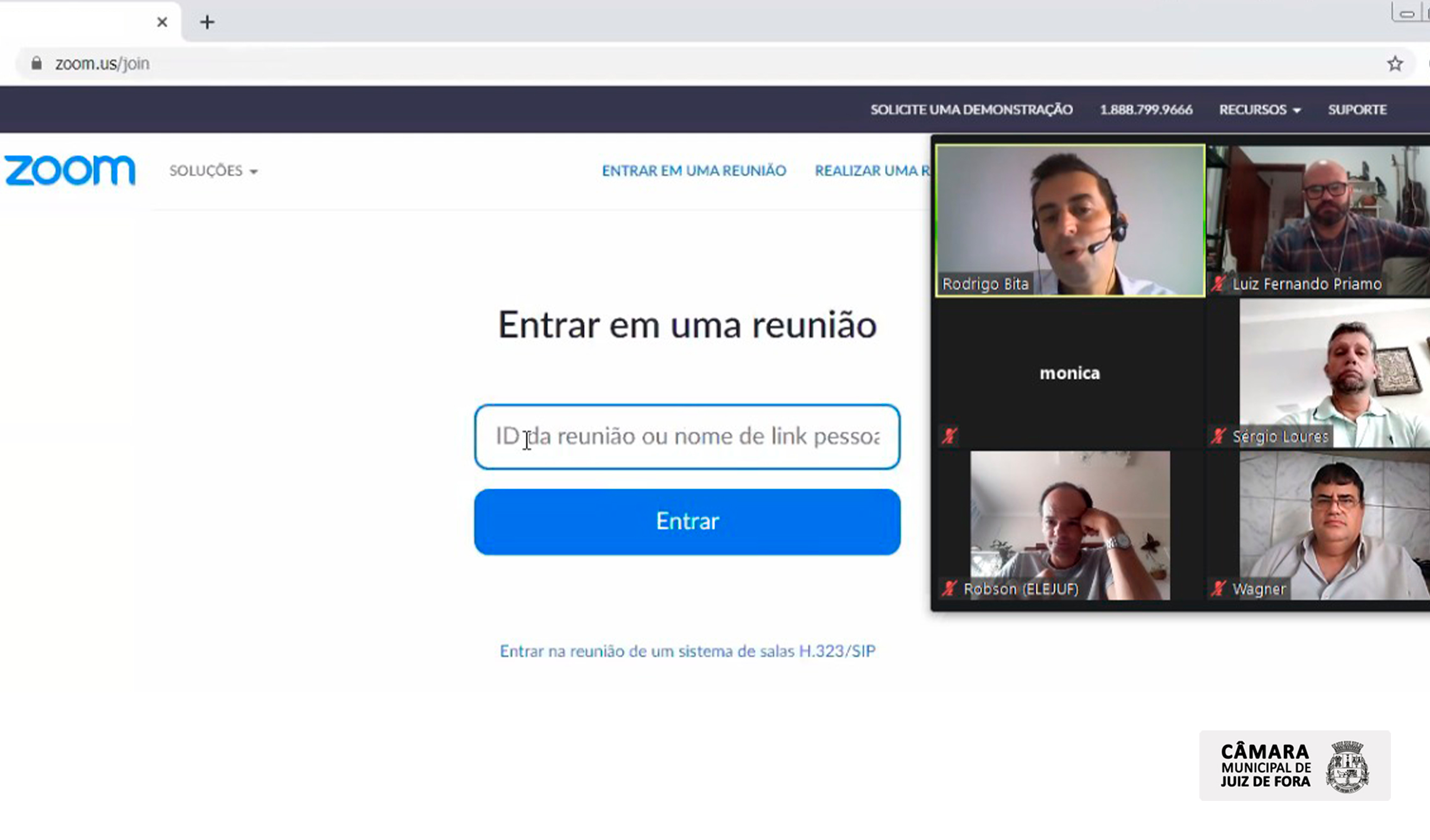Screen dimensions: 1430x840
Task: Select Robson (ELEJUF) video thumbnail
Action: pos(1070,525)
